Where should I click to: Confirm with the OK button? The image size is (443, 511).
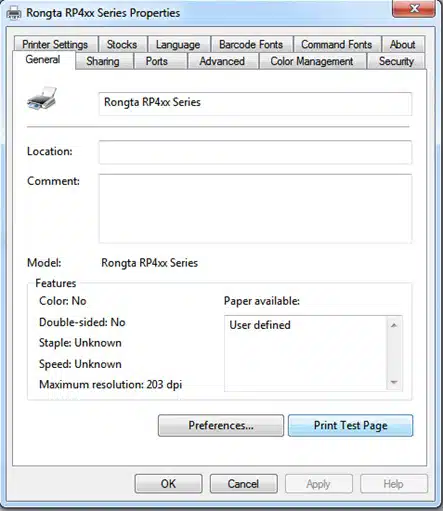click(x=168, y=484)
